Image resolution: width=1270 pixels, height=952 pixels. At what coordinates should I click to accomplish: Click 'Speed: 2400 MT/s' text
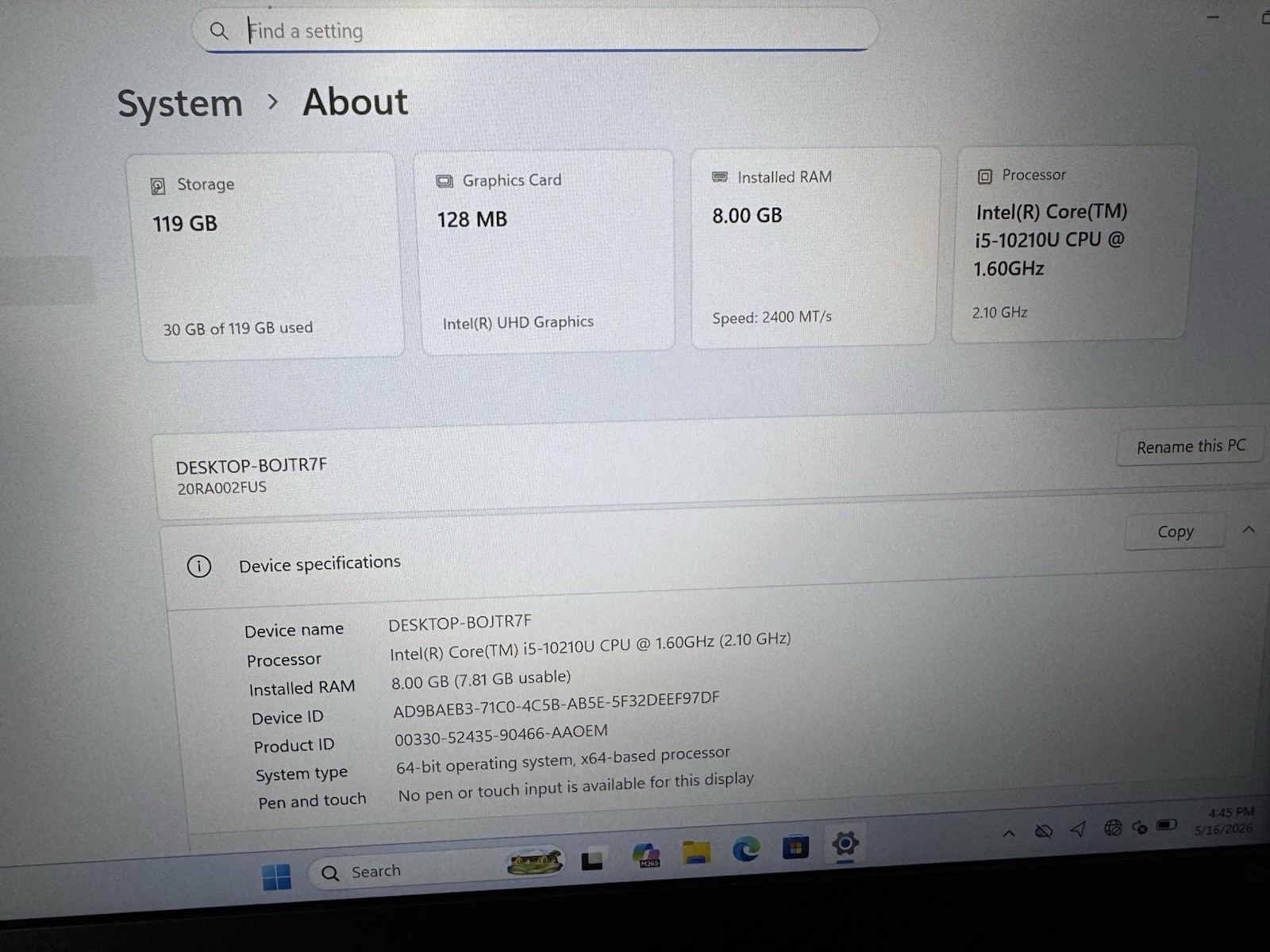tap(772, 317)
